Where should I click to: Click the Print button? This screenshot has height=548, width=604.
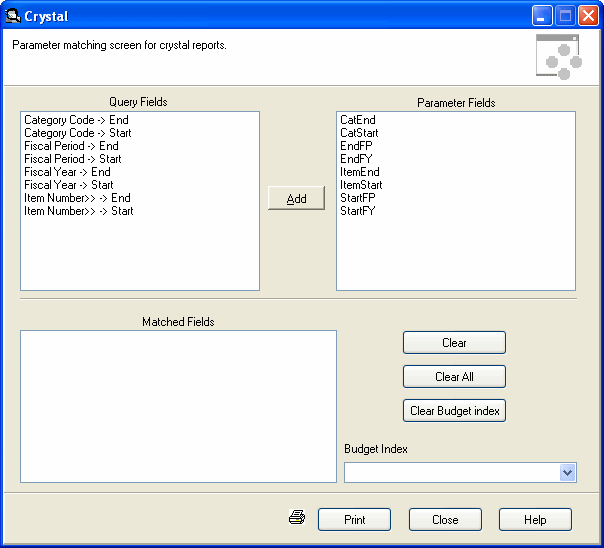click(x=354, y=519)
